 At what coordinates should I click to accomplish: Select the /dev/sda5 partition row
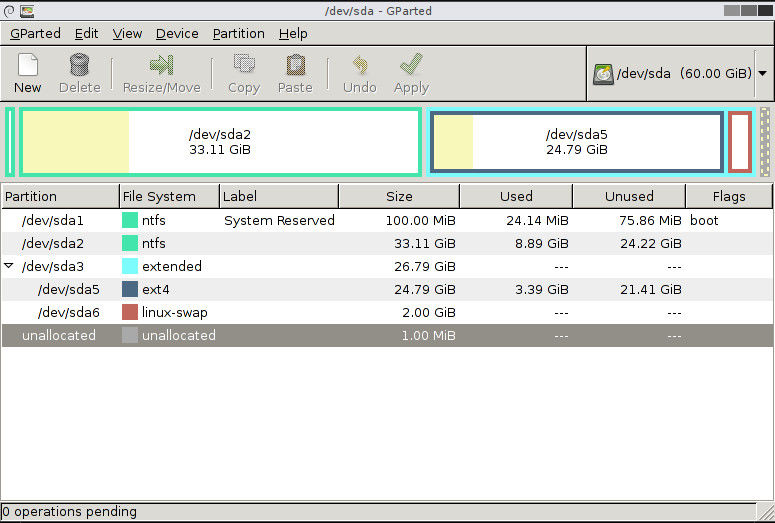coord(387,289)
